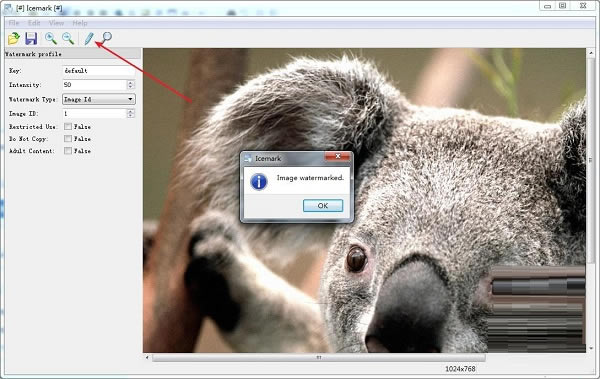
Task: Click the Intensity value field
Action: (x=95, y=85)
